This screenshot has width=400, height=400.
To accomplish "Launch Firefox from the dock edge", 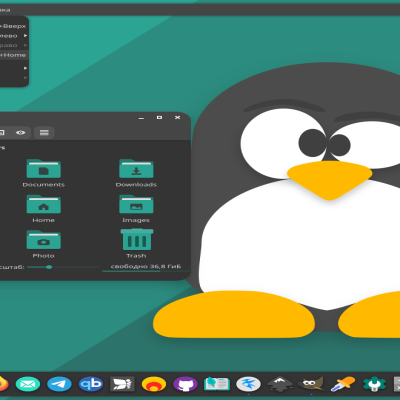I will (x=3, y=384).
